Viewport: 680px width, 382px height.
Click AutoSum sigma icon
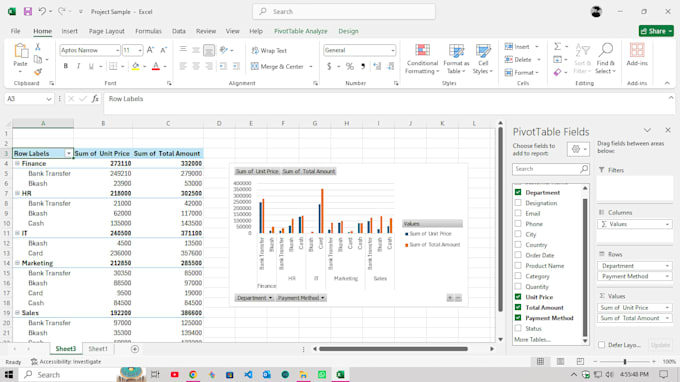(558, 46)
